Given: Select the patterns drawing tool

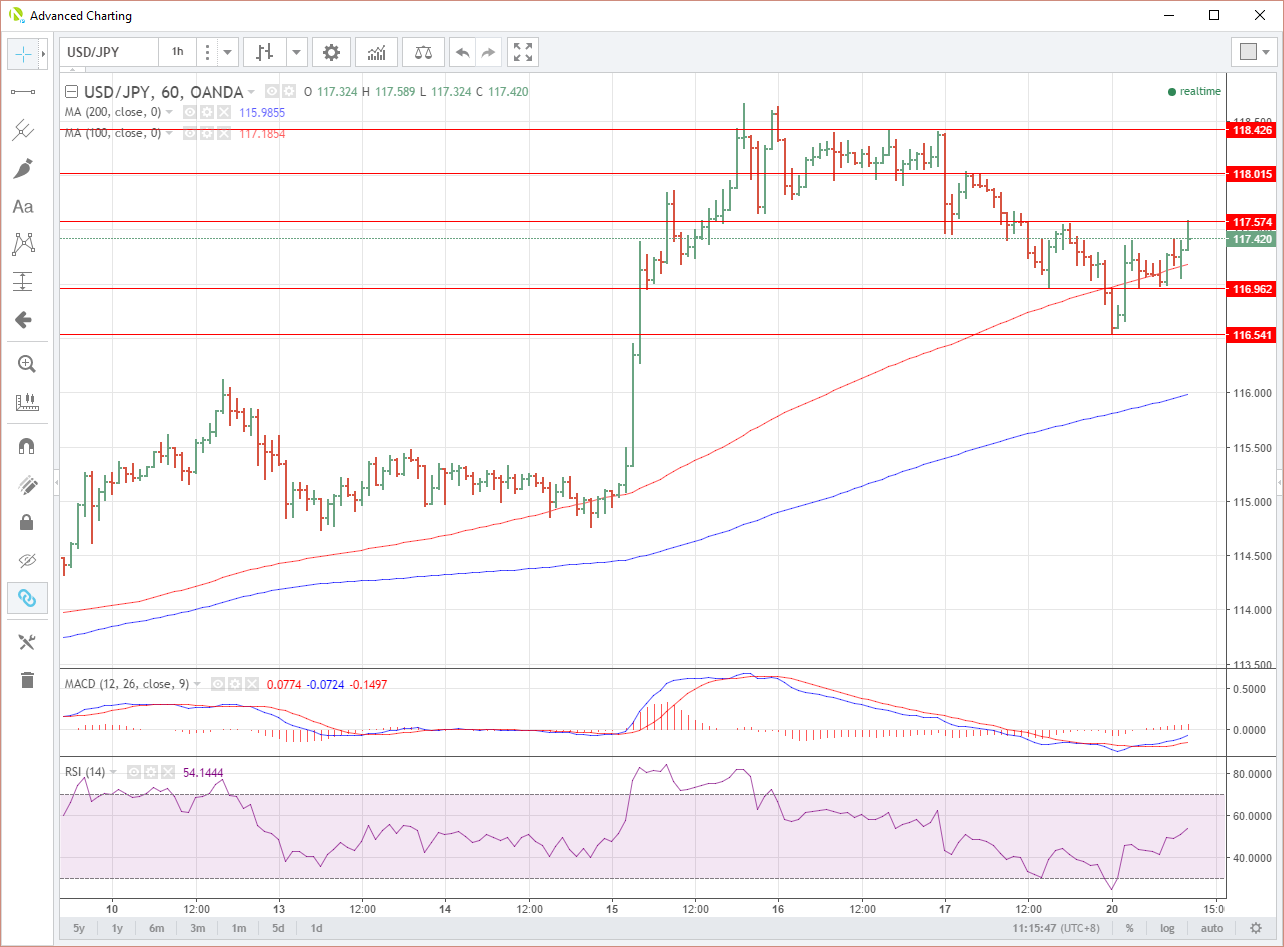Looking at the screenshot, I should click(x=24, y=244).
